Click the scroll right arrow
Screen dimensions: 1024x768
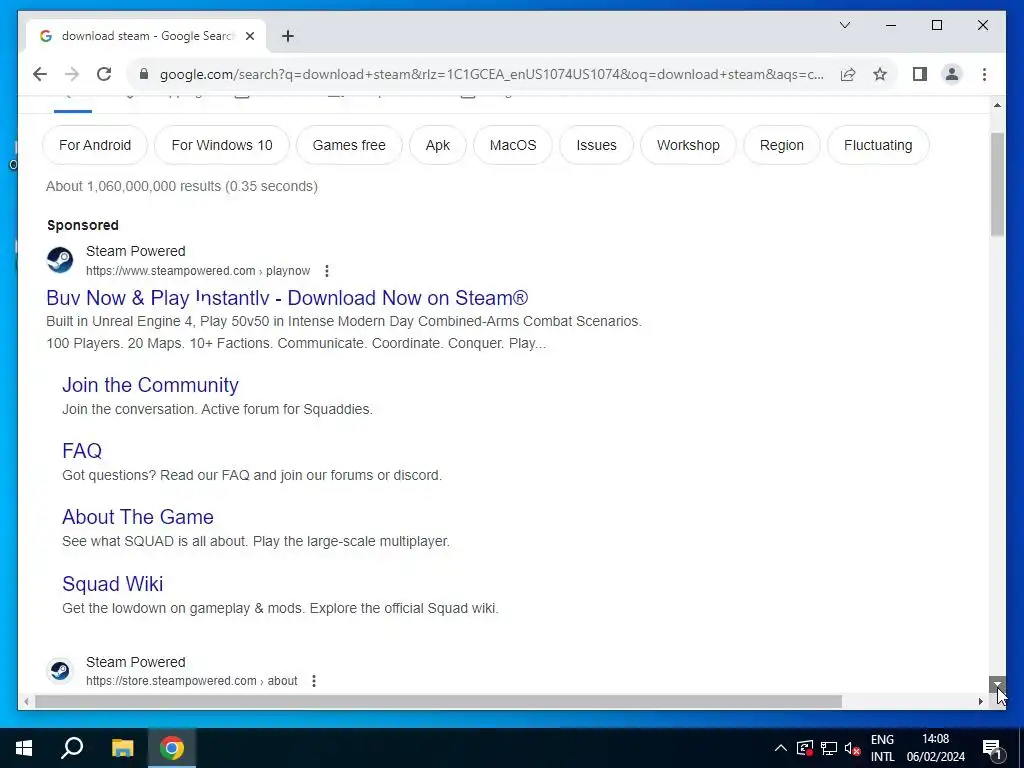(980, 702)
